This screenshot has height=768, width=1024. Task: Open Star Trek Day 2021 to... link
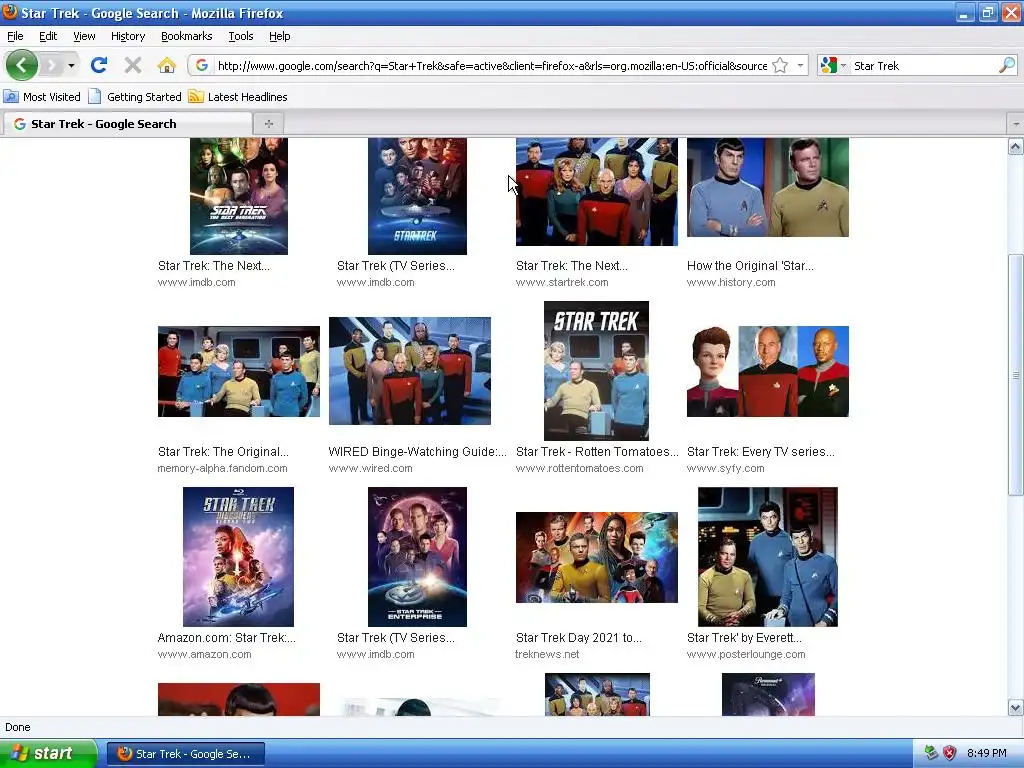tap(579, 638)
